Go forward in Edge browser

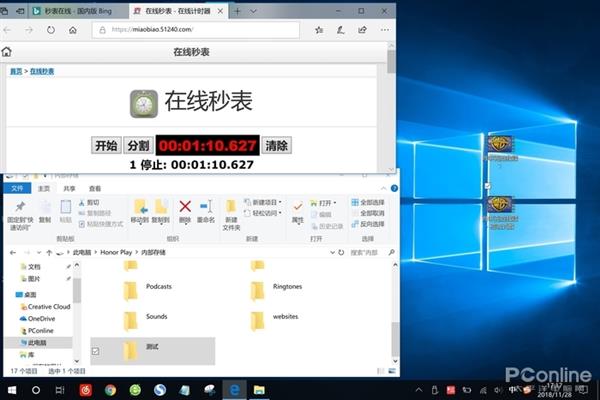point(29,29)
